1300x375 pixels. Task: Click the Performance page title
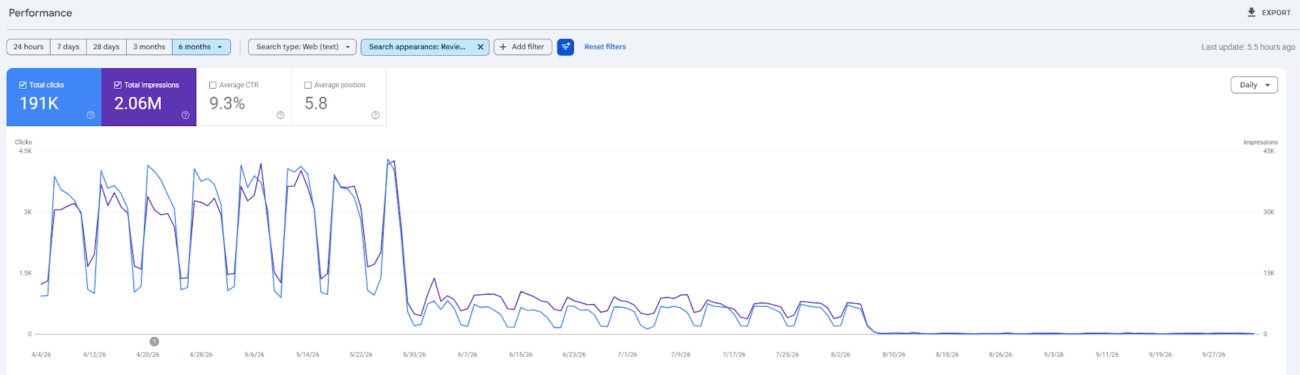click(x=40, y=12)
